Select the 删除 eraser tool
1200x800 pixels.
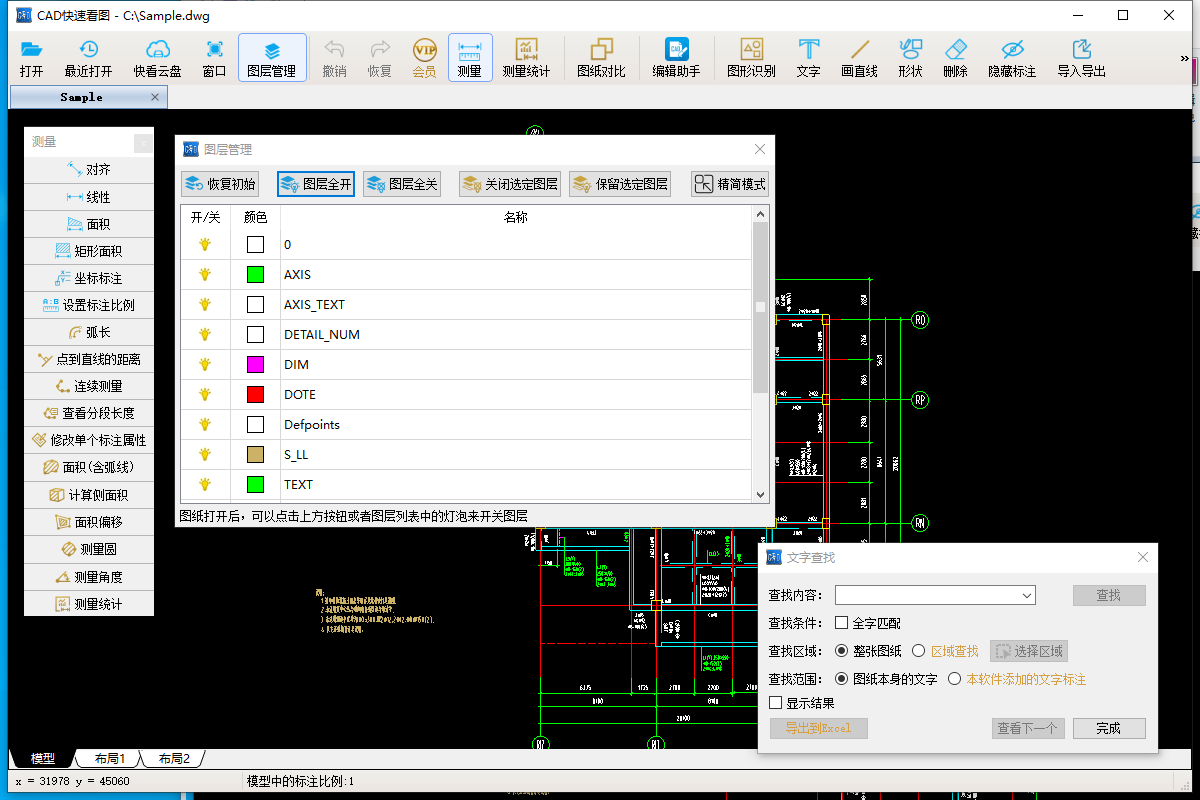[956, 58]
